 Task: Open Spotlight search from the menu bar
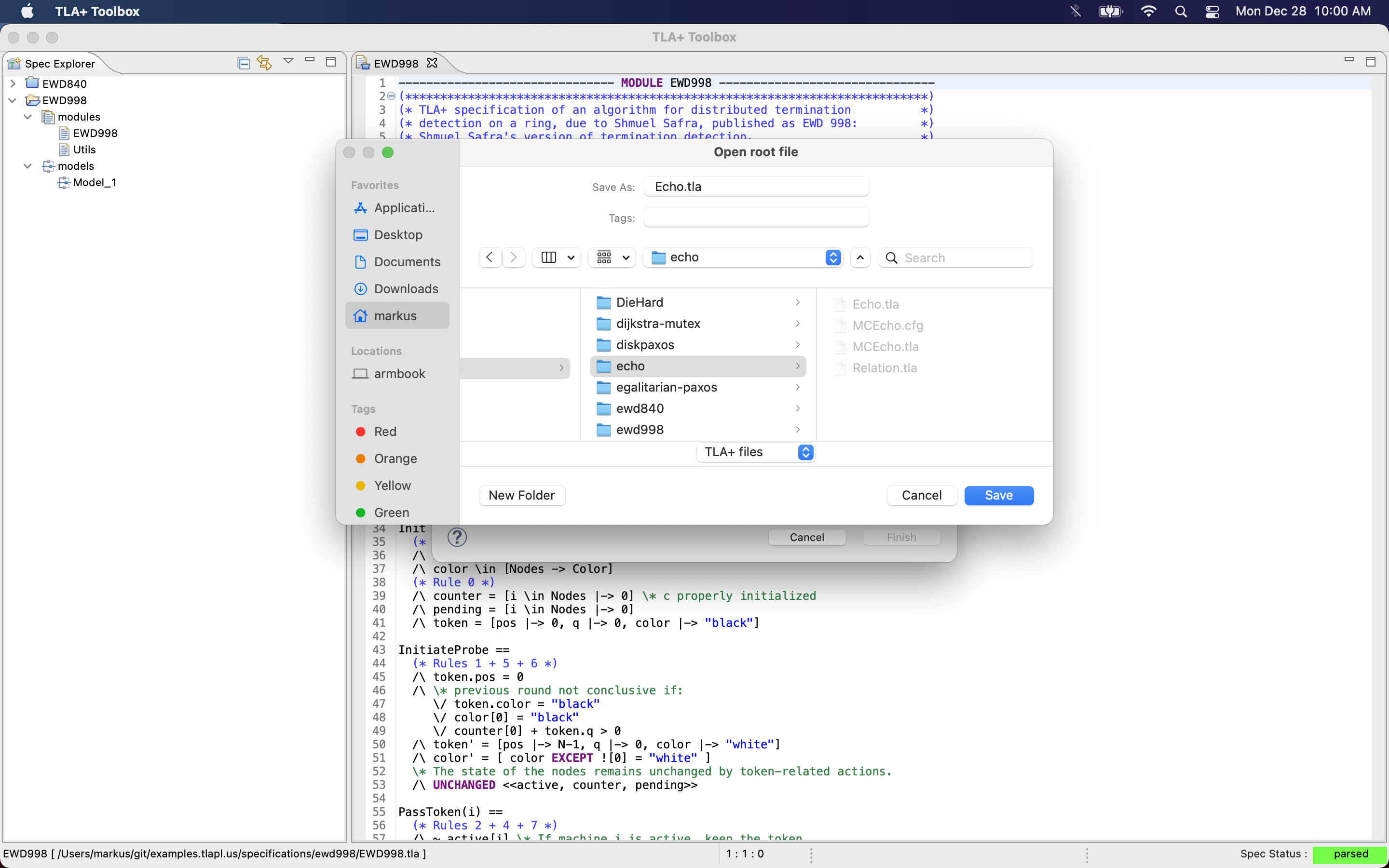pos(1181,11)
